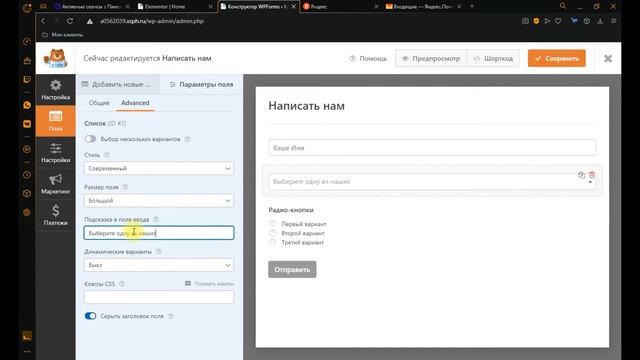This screenshot has height=360, width=640.
Task: Toggle Выбор нескольких вариантов switch
Action: pyautogui.click(x=90, y=139)
